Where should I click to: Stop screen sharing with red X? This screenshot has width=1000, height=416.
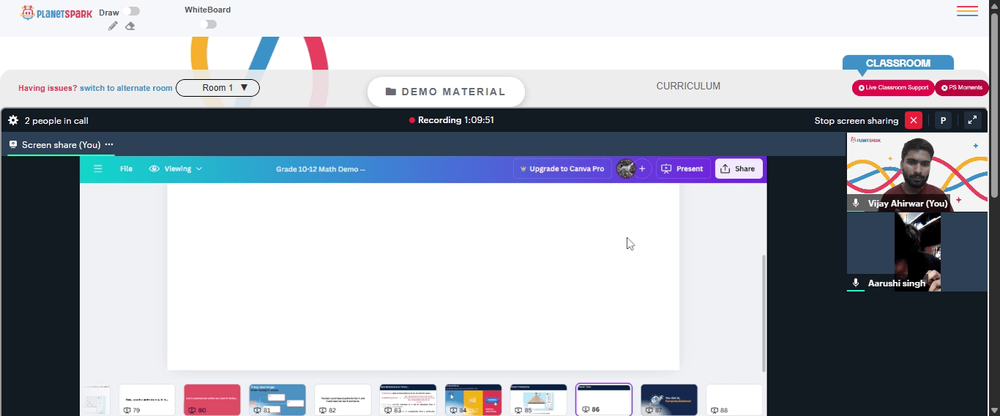point(913,120)
